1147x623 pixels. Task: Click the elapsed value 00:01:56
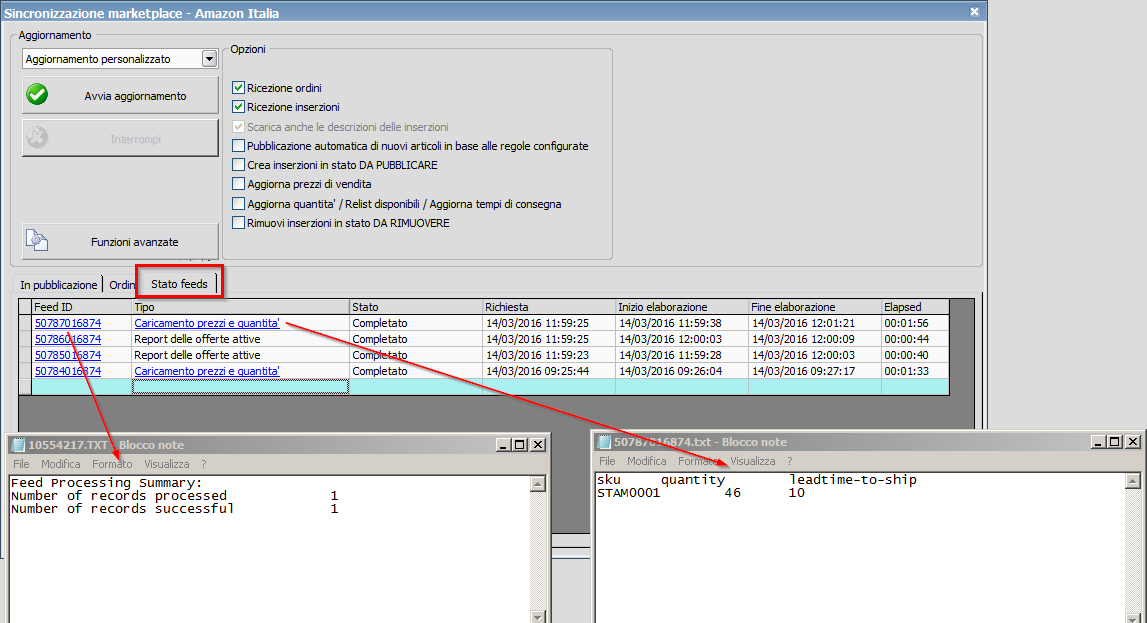[x=906, y=323]
